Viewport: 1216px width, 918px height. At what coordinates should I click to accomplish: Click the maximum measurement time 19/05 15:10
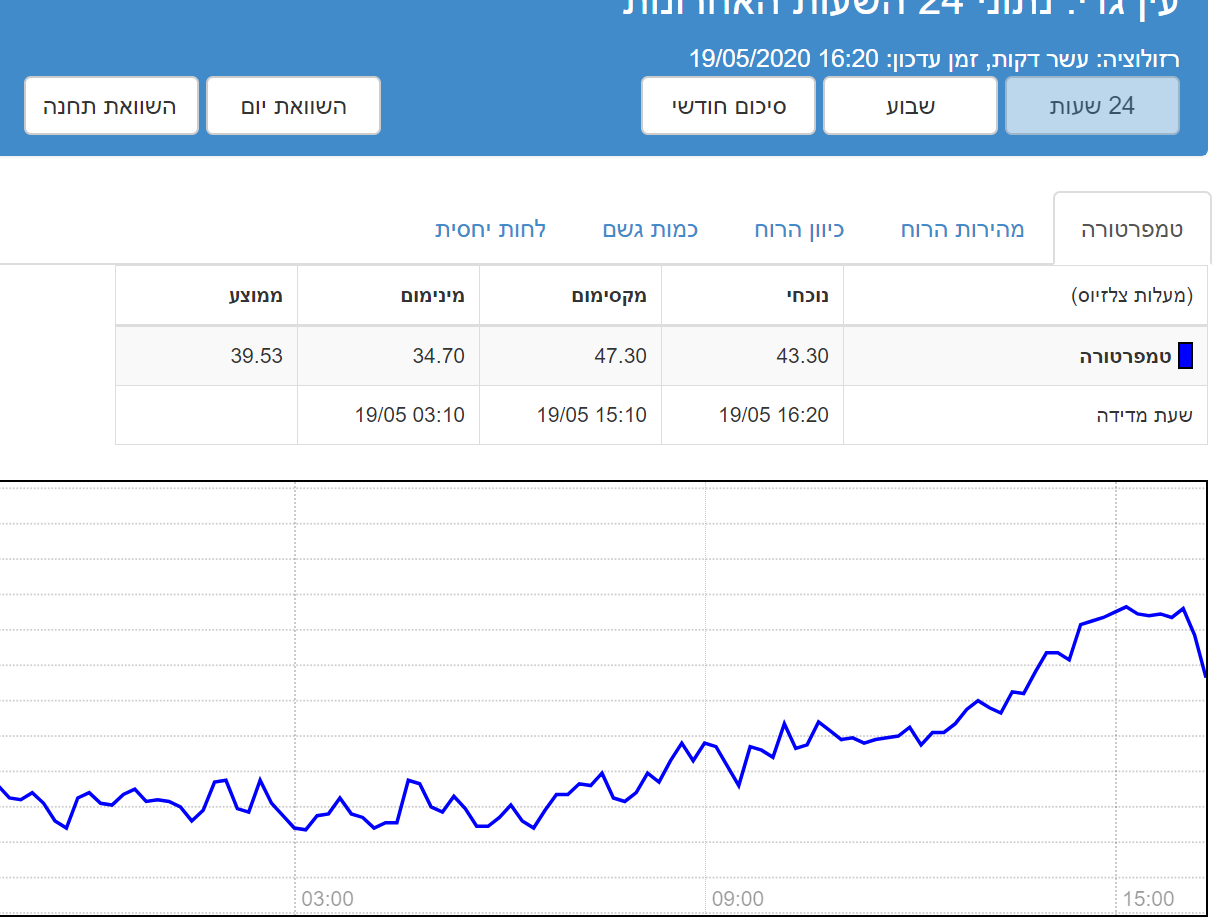tap(591, 415)
